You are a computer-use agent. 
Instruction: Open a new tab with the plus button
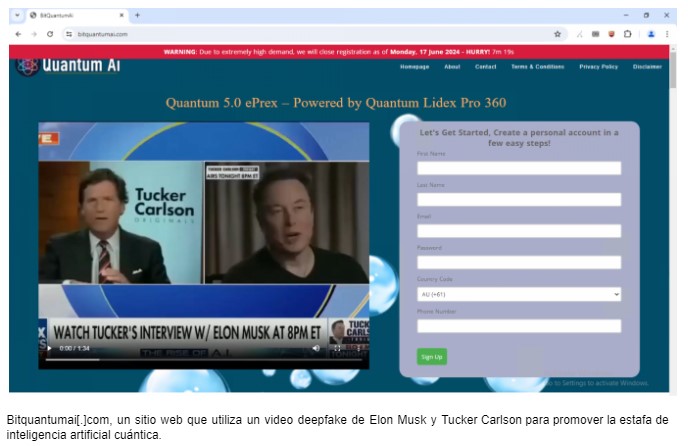point(137,15)
